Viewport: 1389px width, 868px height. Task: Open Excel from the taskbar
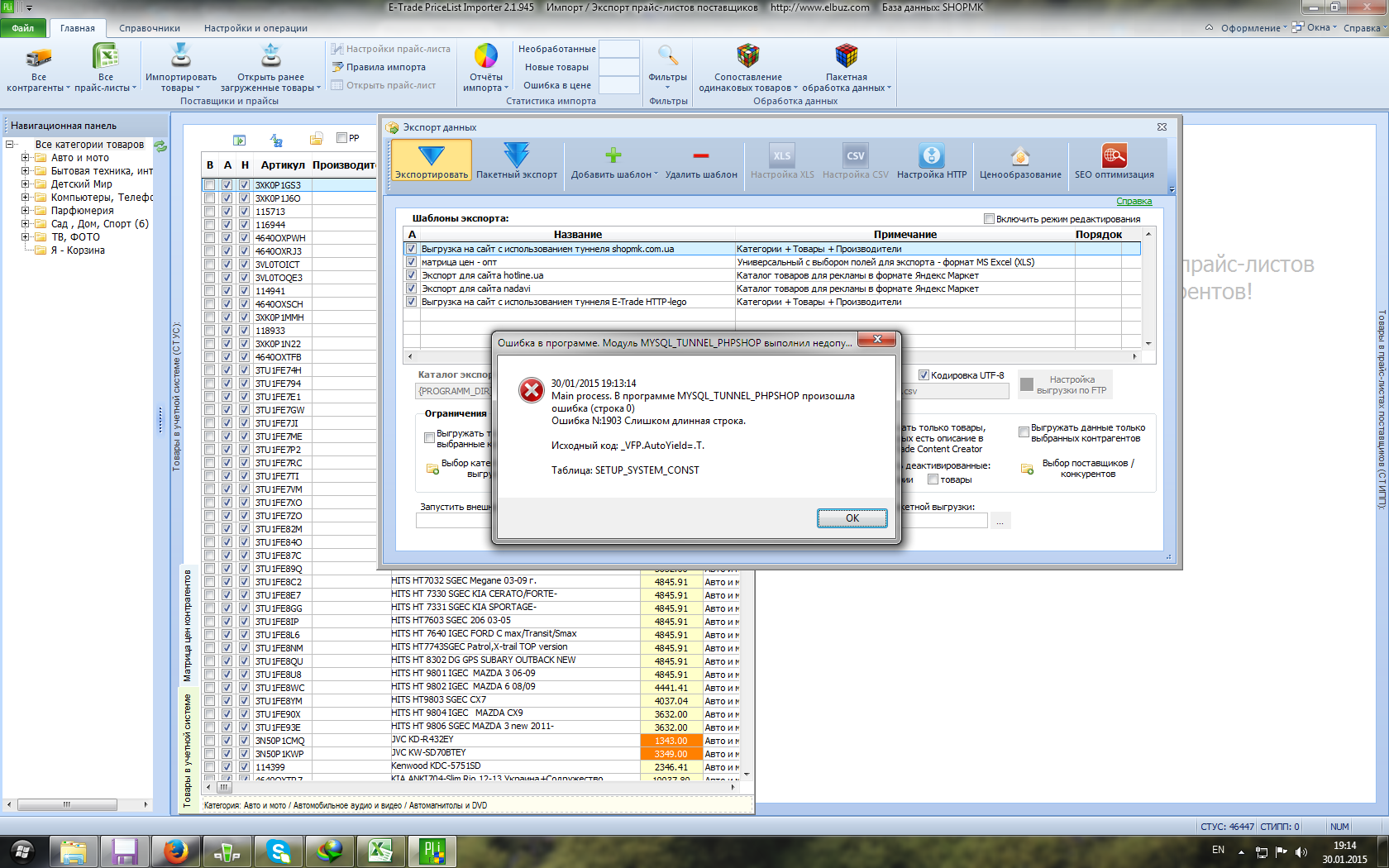point(380,851)
